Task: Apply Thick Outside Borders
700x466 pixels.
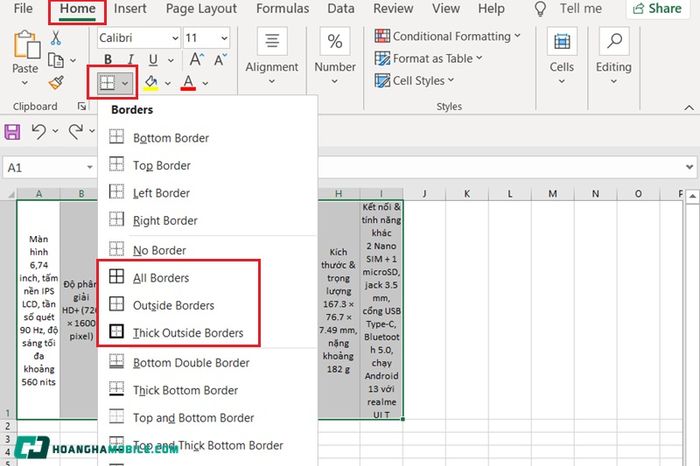Action: pyautogui.click(x=208, y=333)
